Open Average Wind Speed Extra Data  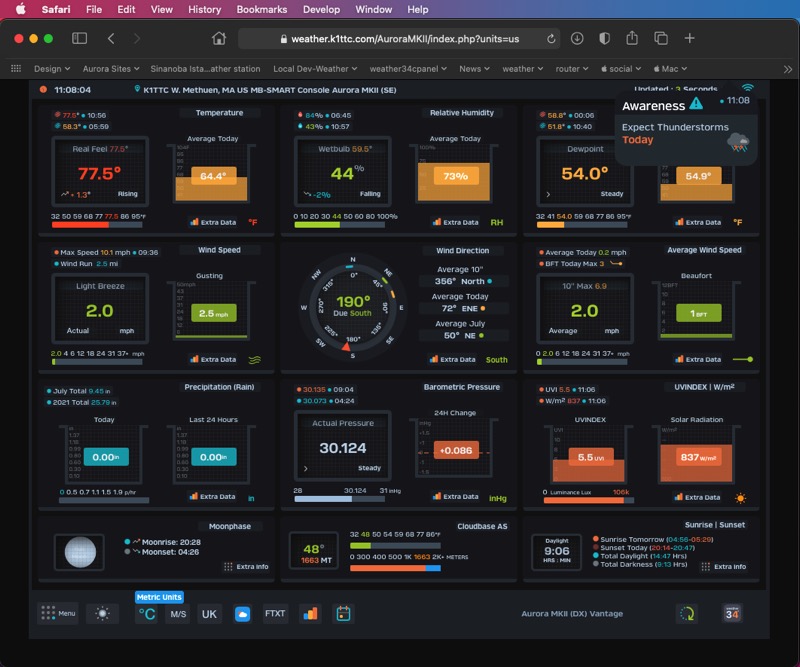pos(698,359)
